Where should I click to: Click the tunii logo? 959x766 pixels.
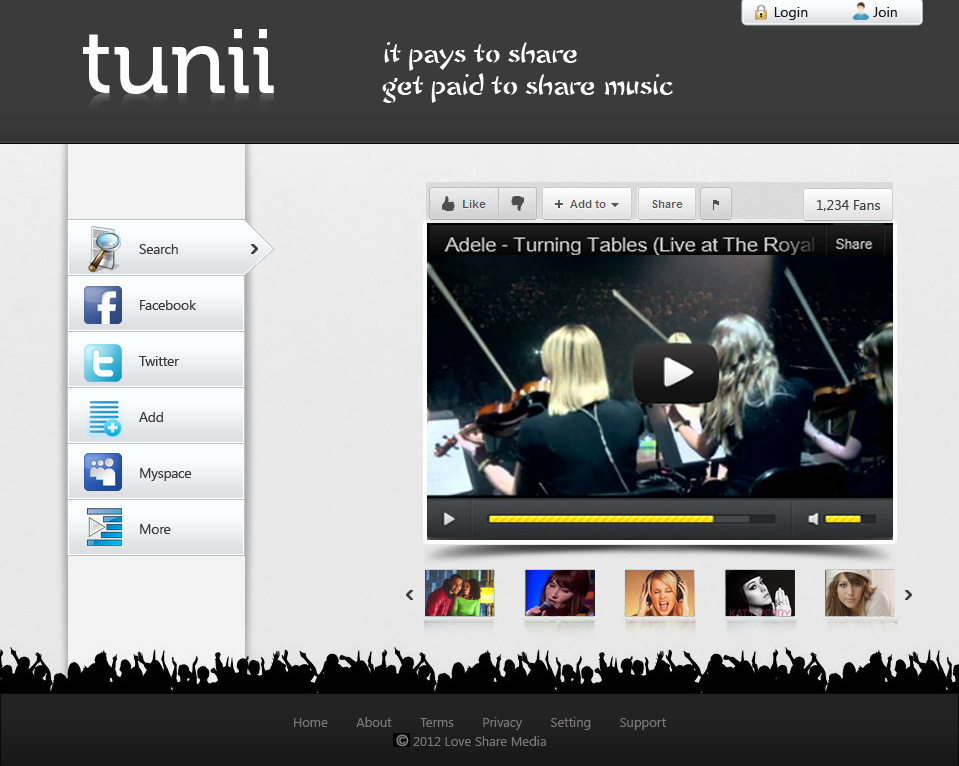click(178, 62)
